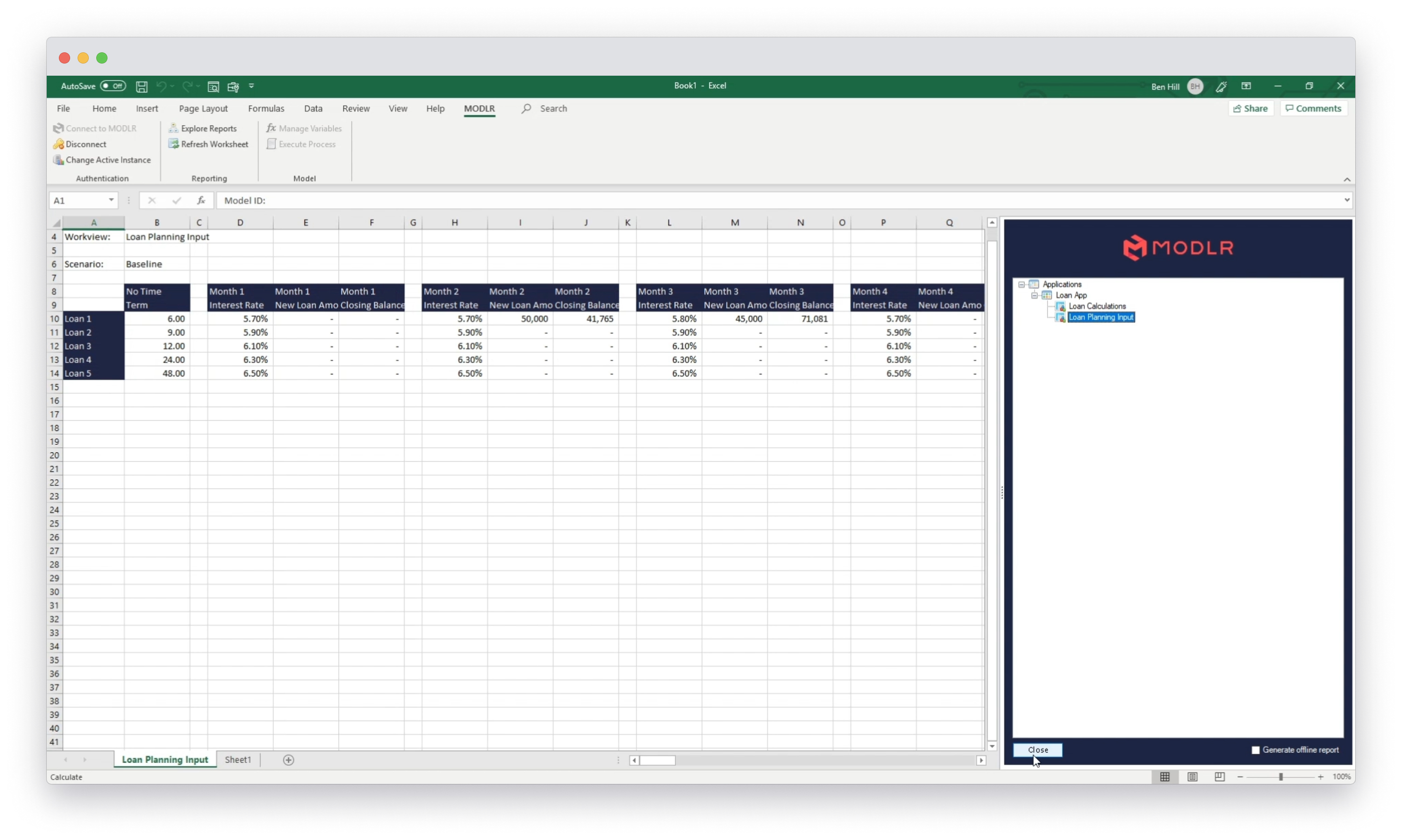Viewport: 1402px width, 840px height.
Task: Select the column A header
Action: tap(93, 223)
